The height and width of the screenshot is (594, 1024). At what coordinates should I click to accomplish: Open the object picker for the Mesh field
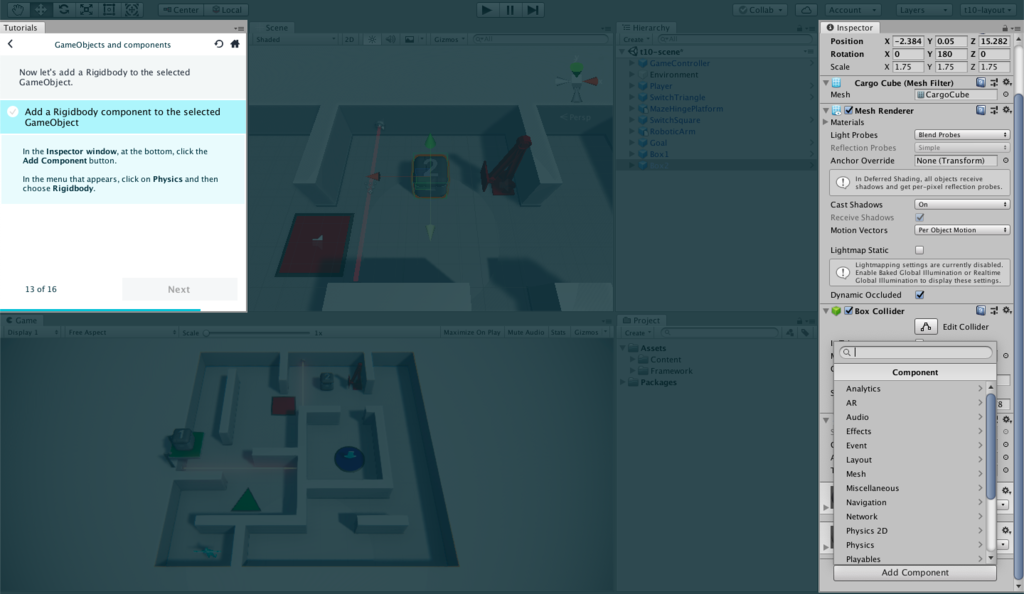[1006, 95]
